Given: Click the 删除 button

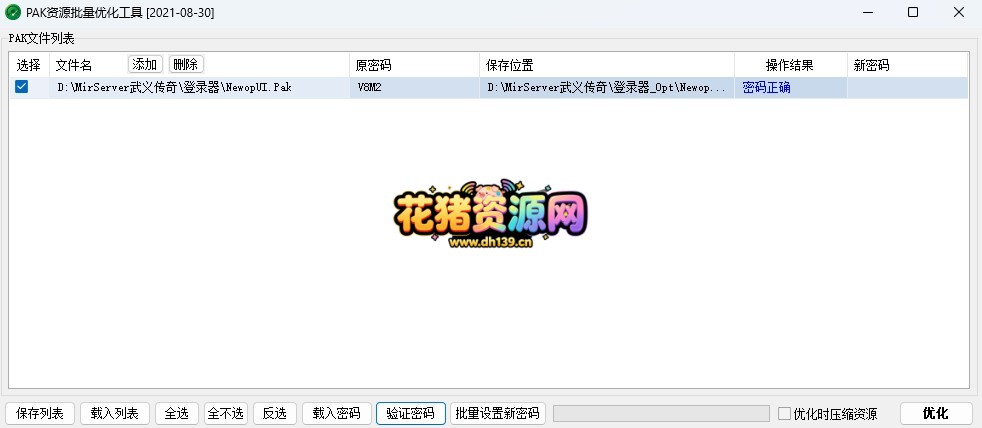Looking at the screenshot, I should pos(186,64).
